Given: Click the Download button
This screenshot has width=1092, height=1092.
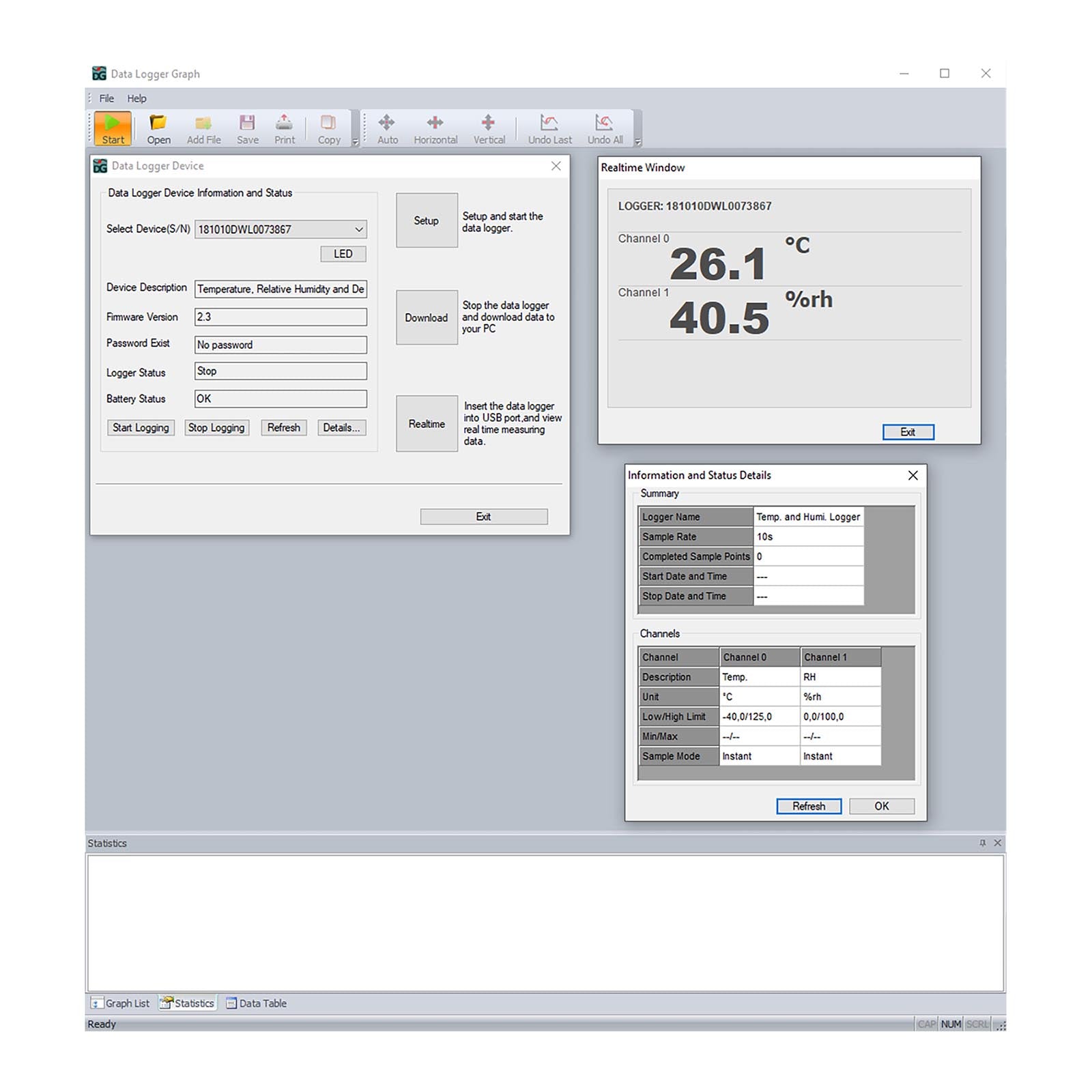Looking at the screenshot, I should [427, 317].
